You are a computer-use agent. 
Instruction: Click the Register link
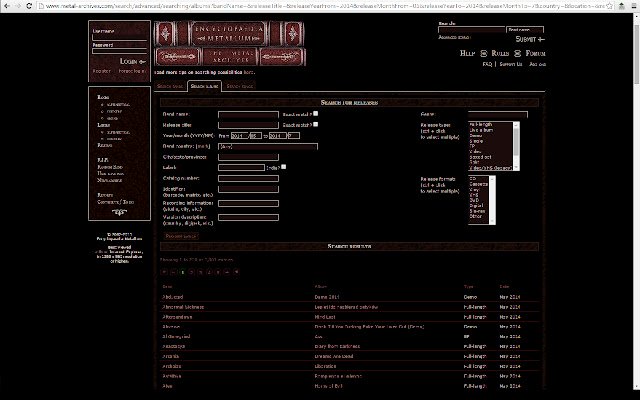tap(102, 71)
